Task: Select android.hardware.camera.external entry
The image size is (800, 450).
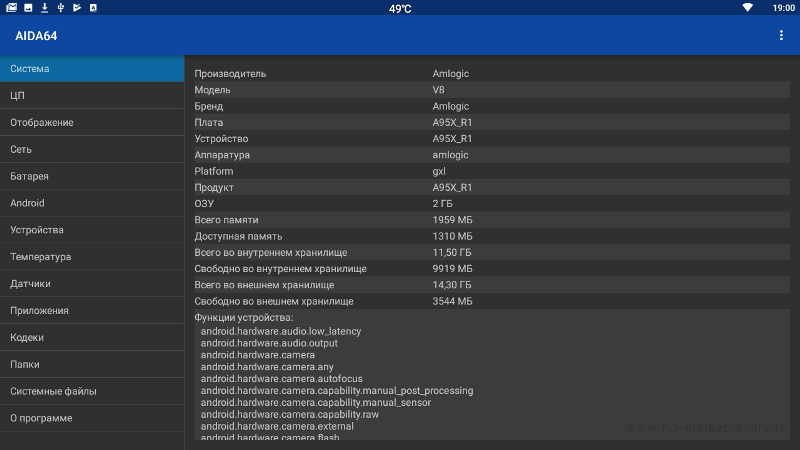Action: 277,426
